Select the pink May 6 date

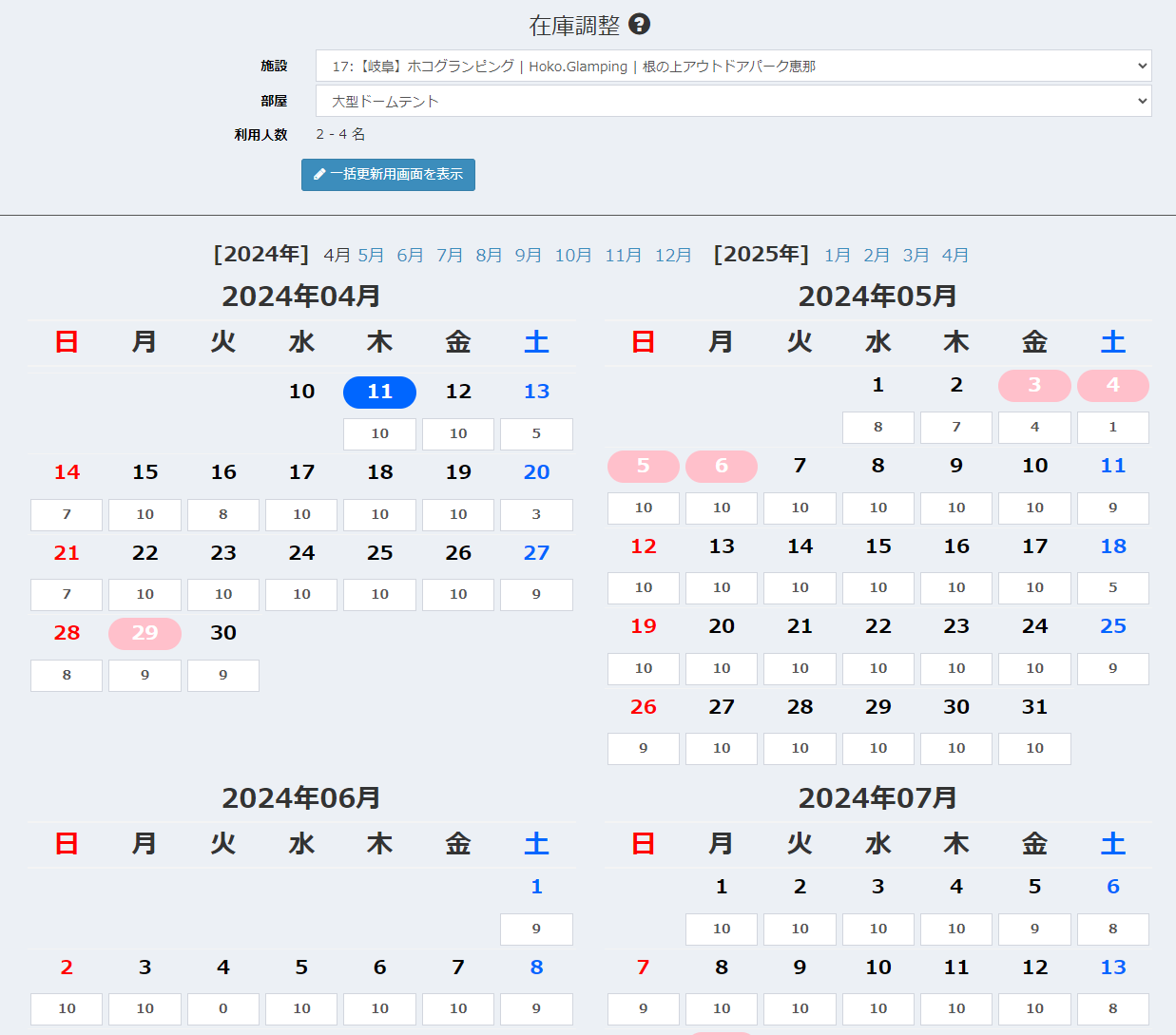[x=722, y=466]
